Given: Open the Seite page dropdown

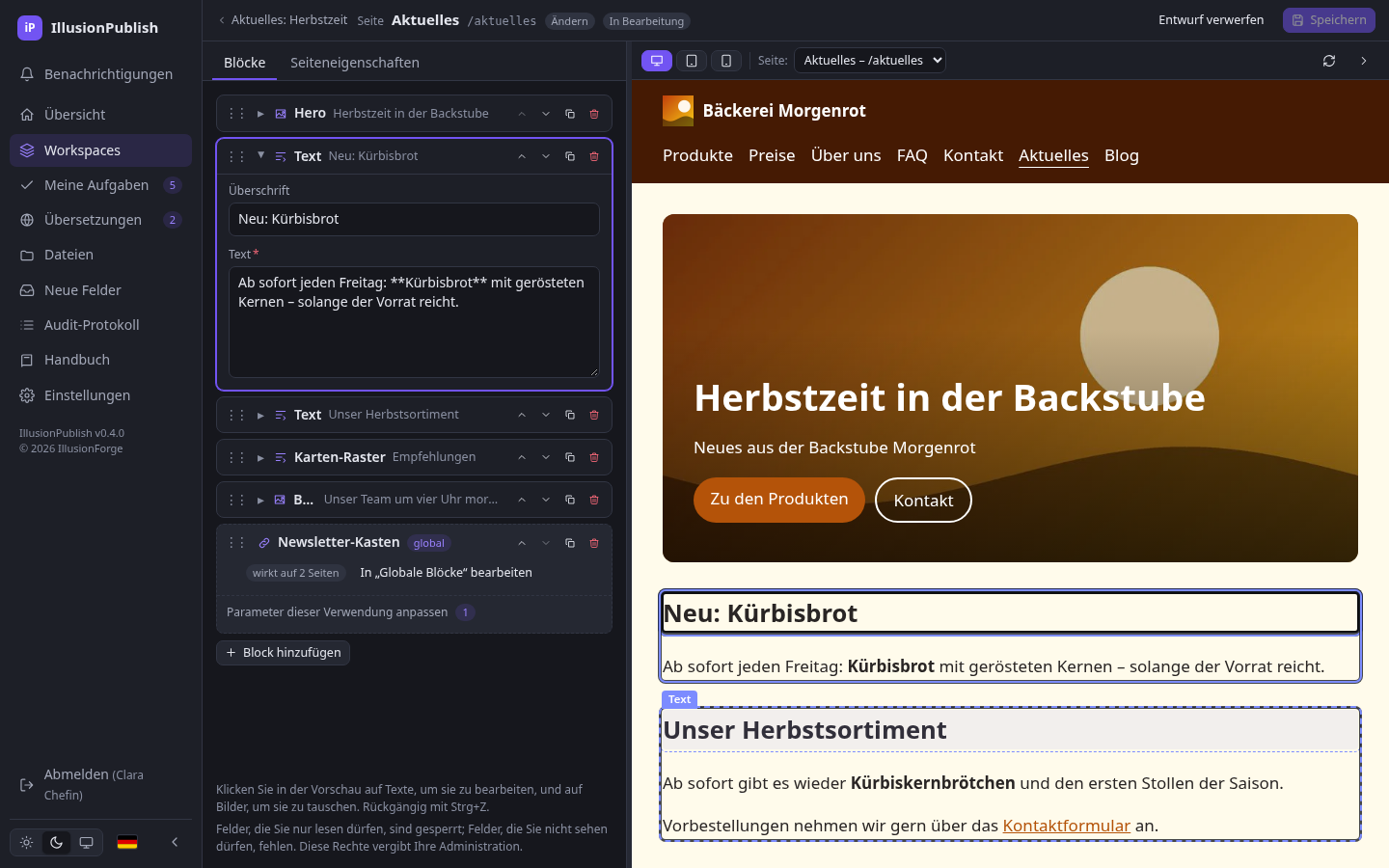Looking at the screenshot, I should click(x=870, y=61).
